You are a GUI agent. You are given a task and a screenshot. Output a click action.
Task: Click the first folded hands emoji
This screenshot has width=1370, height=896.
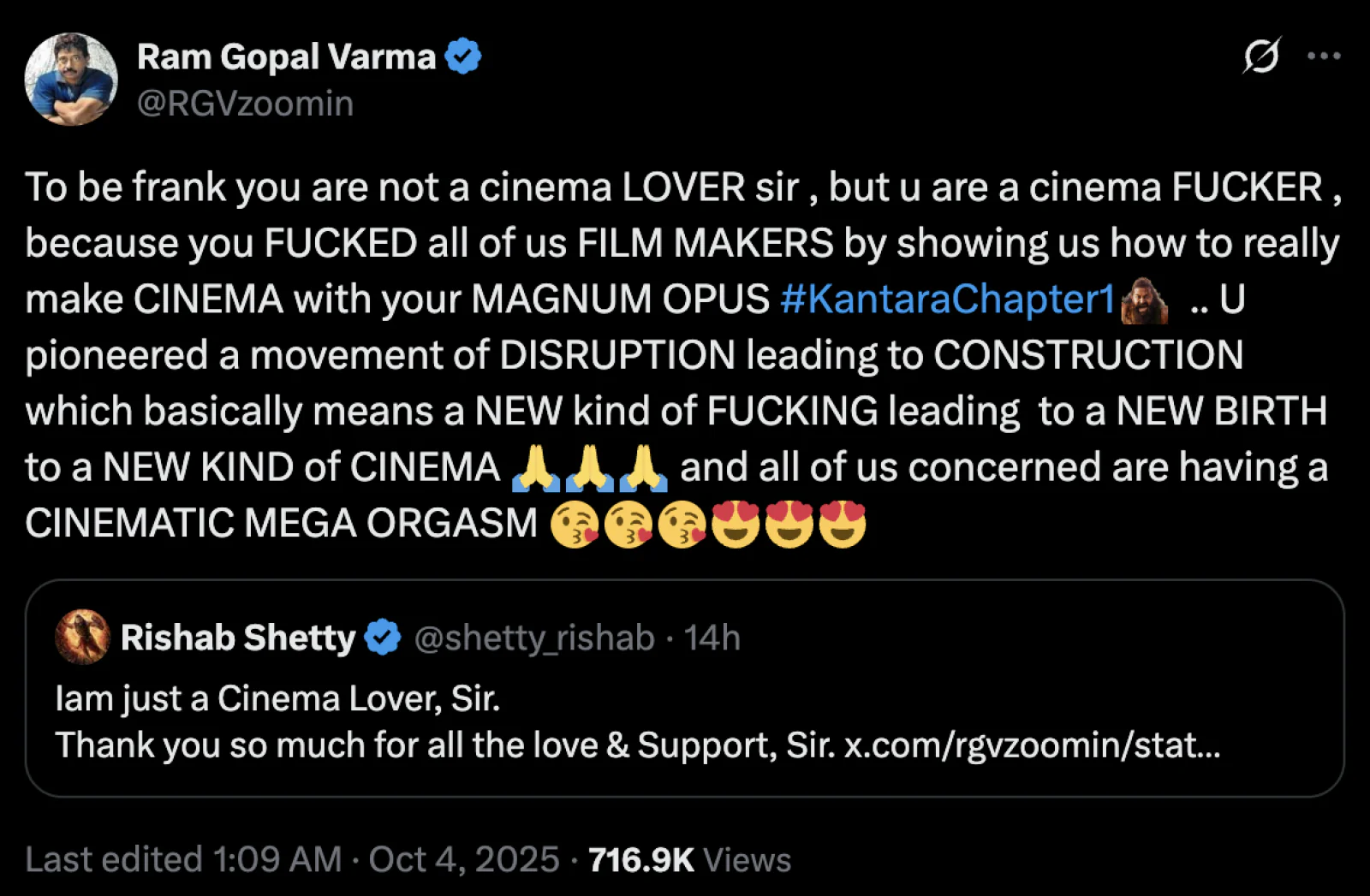tap(535, 469)
